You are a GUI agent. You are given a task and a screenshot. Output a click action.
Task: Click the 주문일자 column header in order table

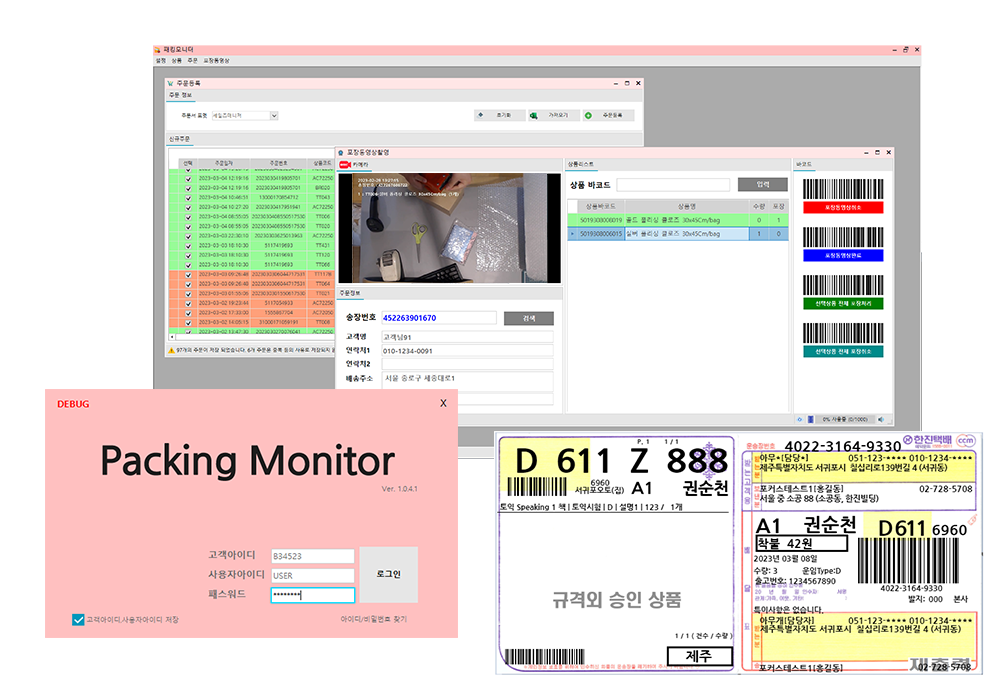(223, 163)
